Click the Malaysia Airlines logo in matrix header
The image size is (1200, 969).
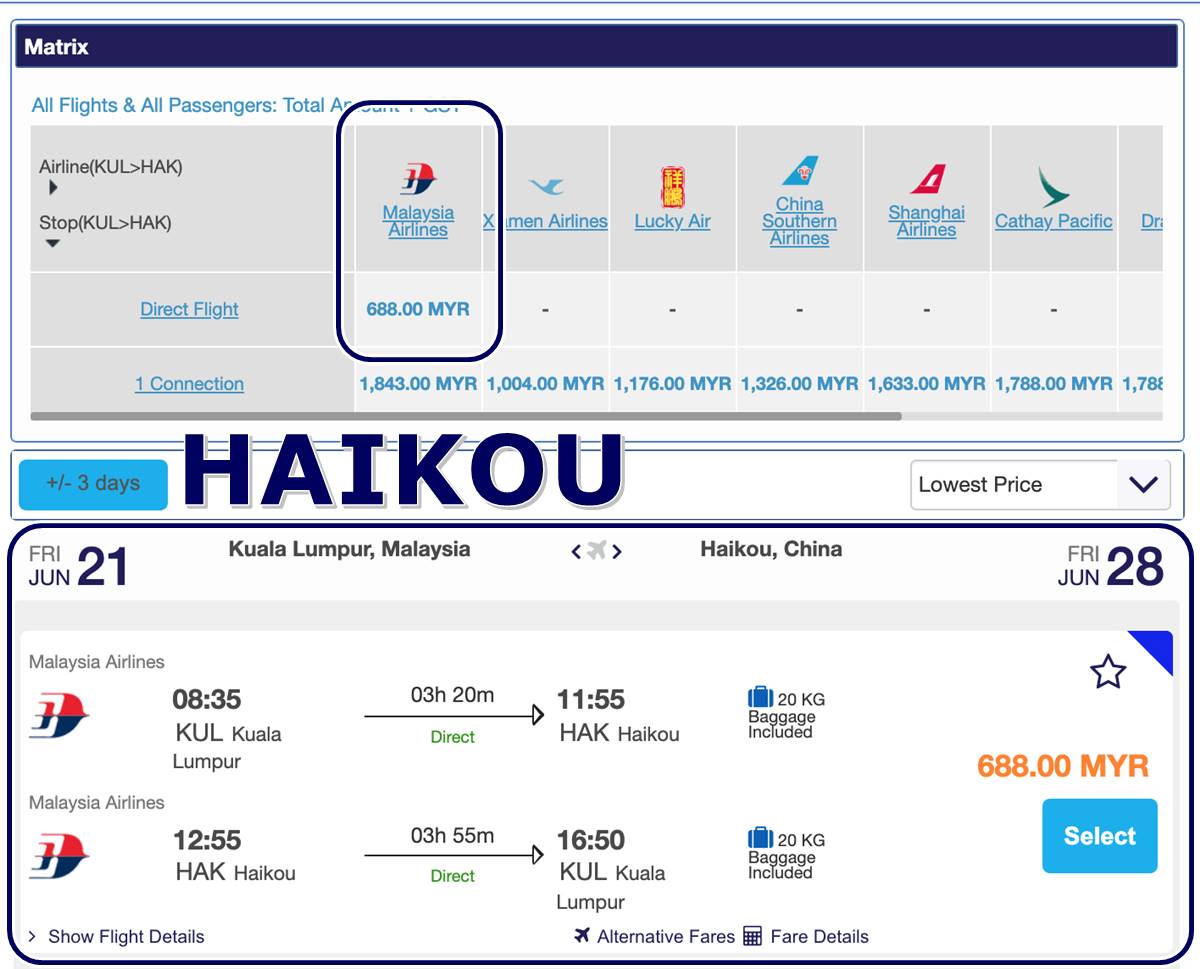point(418,180)
